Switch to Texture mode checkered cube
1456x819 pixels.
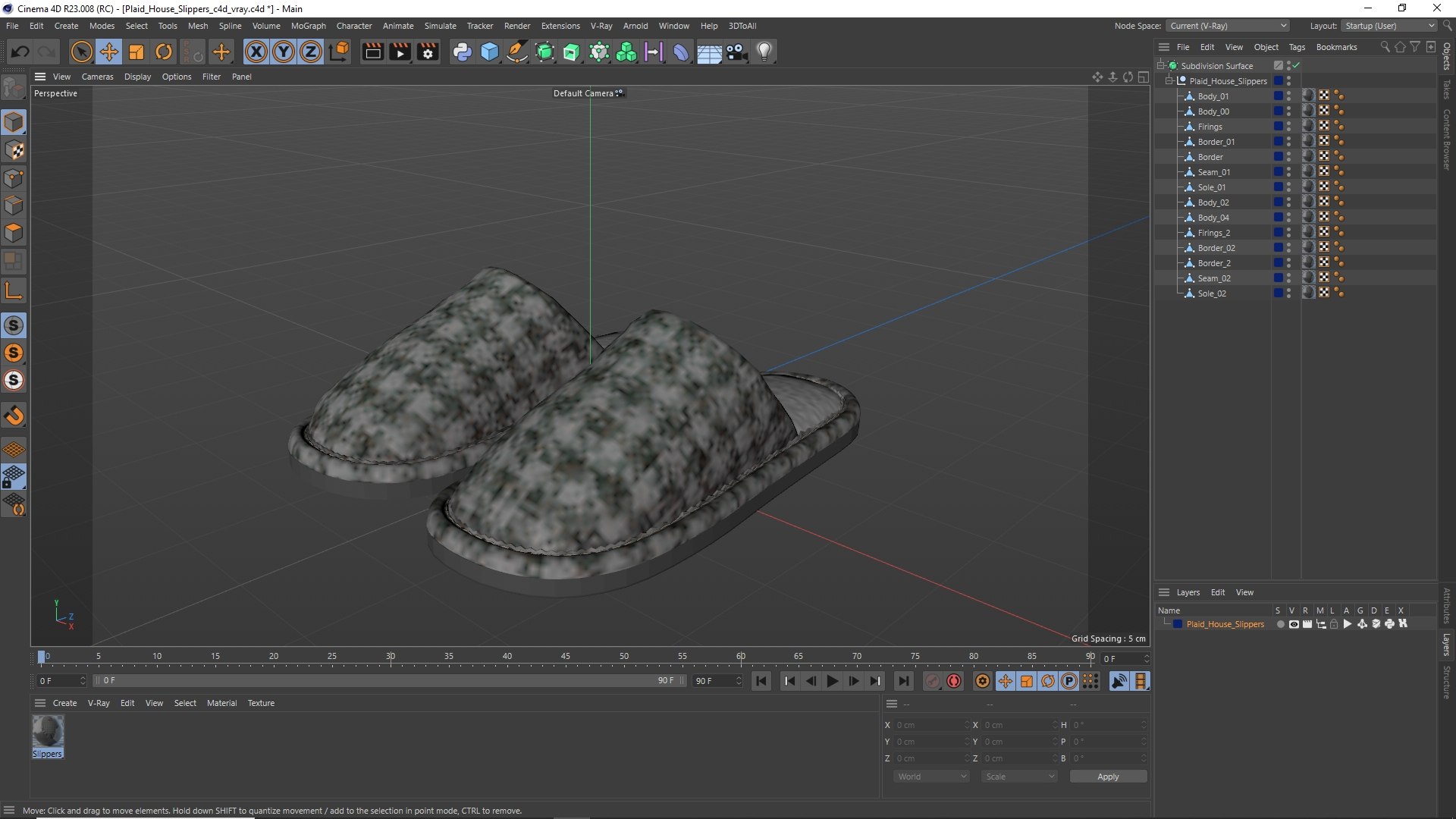14,150
